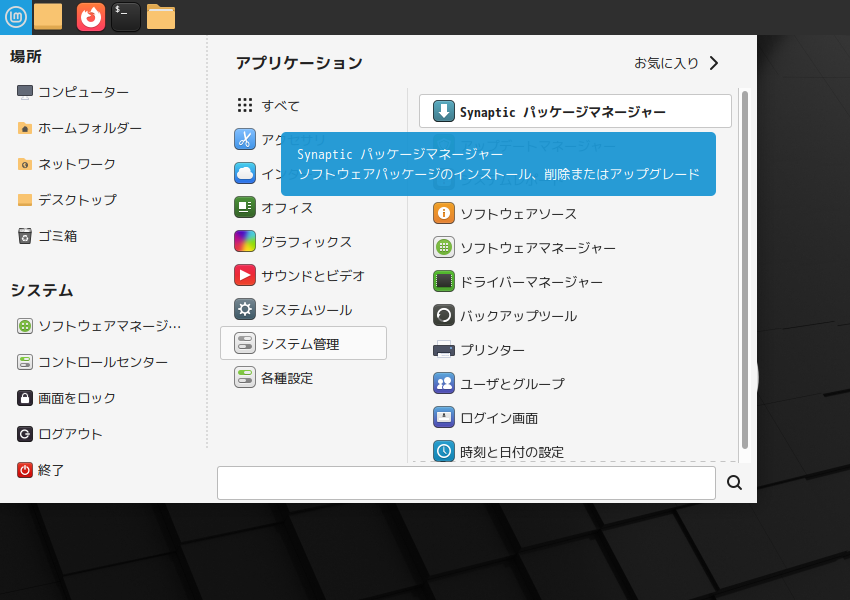The image size is (850, 600).
Task: Switch to the お気に入り view
Action: (668, 62)
